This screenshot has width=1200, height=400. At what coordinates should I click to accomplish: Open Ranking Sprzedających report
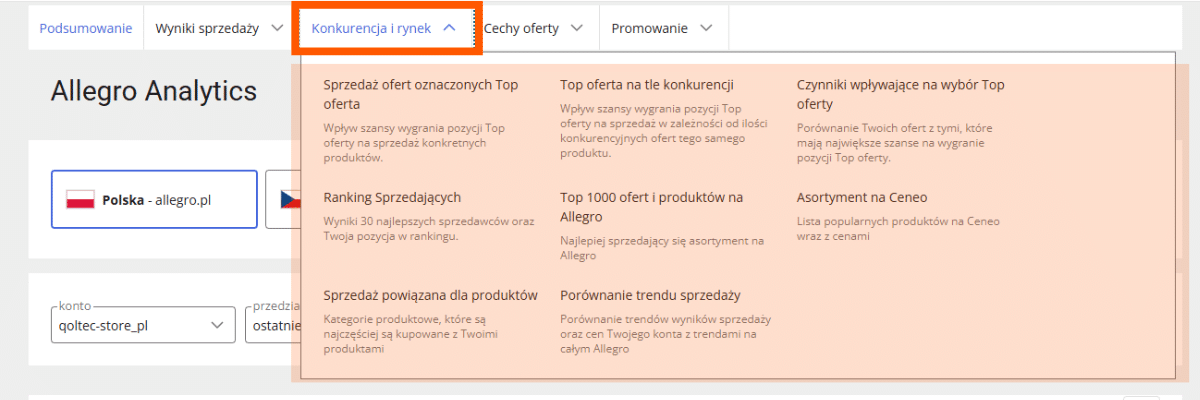392,197
